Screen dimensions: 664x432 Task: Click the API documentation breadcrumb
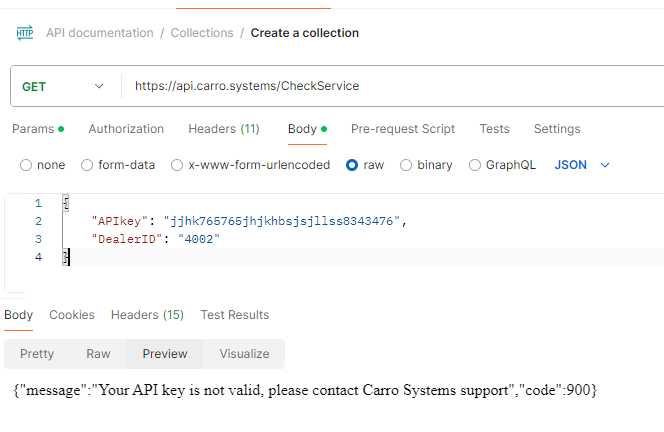(100, 33)
